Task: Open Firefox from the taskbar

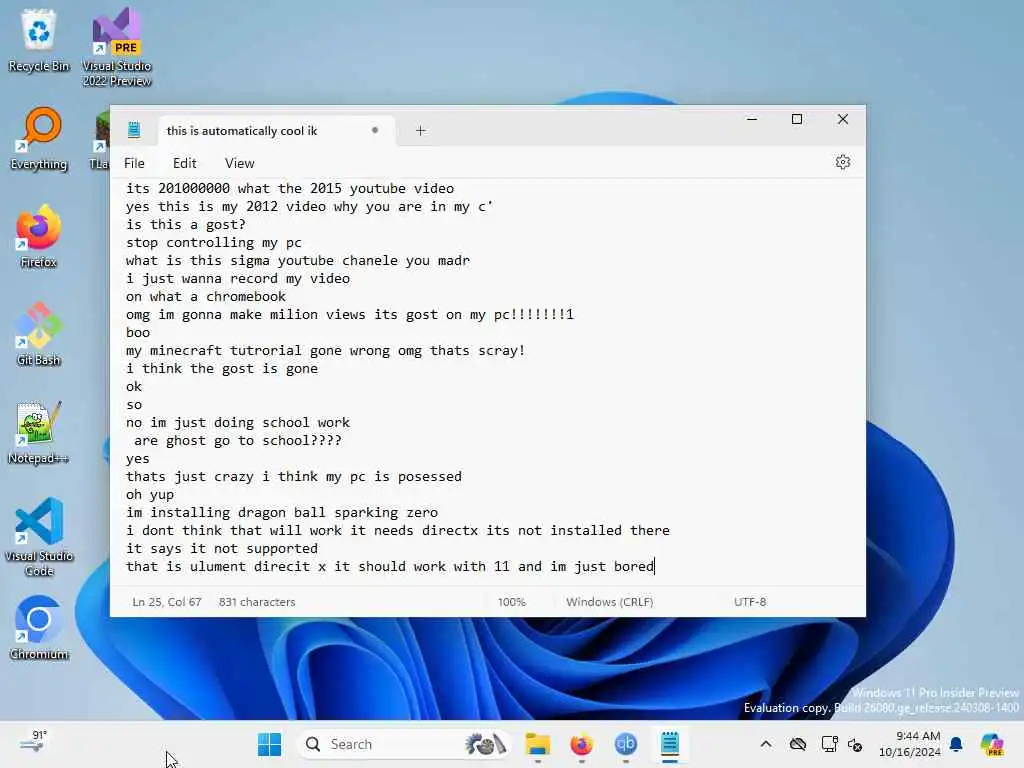Action: pos(581,744)
